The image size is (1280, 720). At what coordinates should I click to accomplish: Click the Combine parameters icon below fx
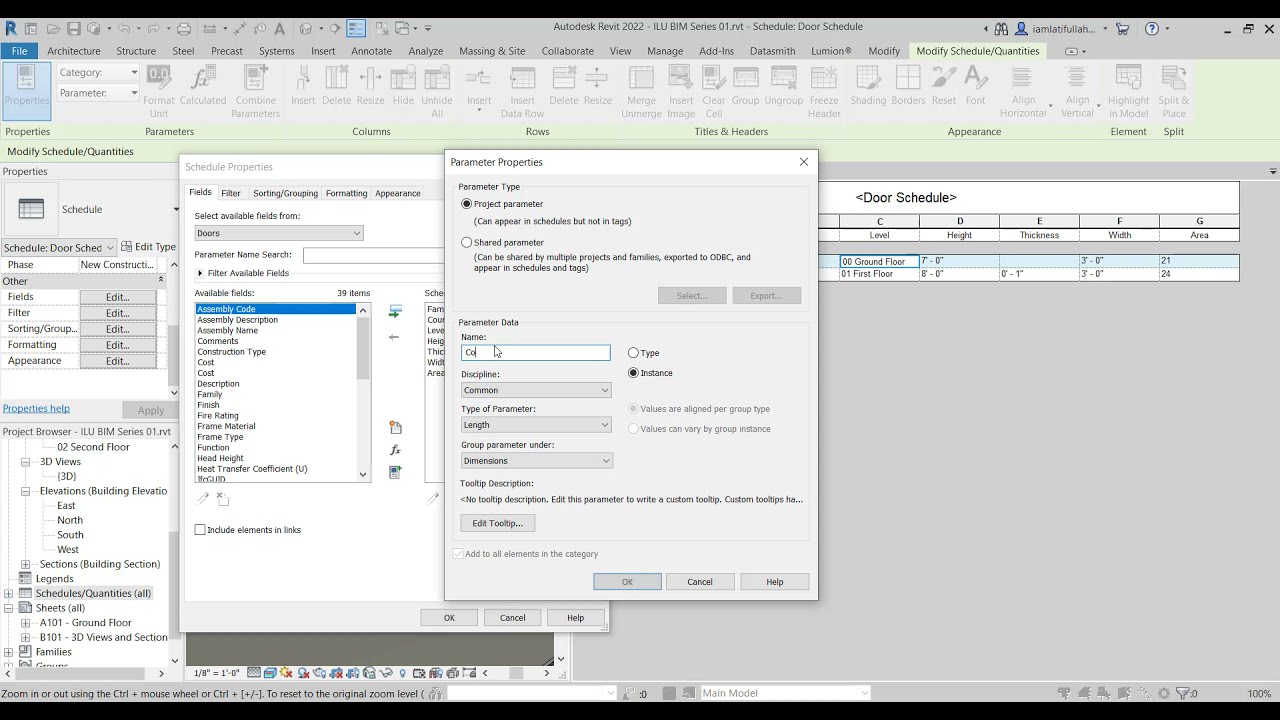395,472
